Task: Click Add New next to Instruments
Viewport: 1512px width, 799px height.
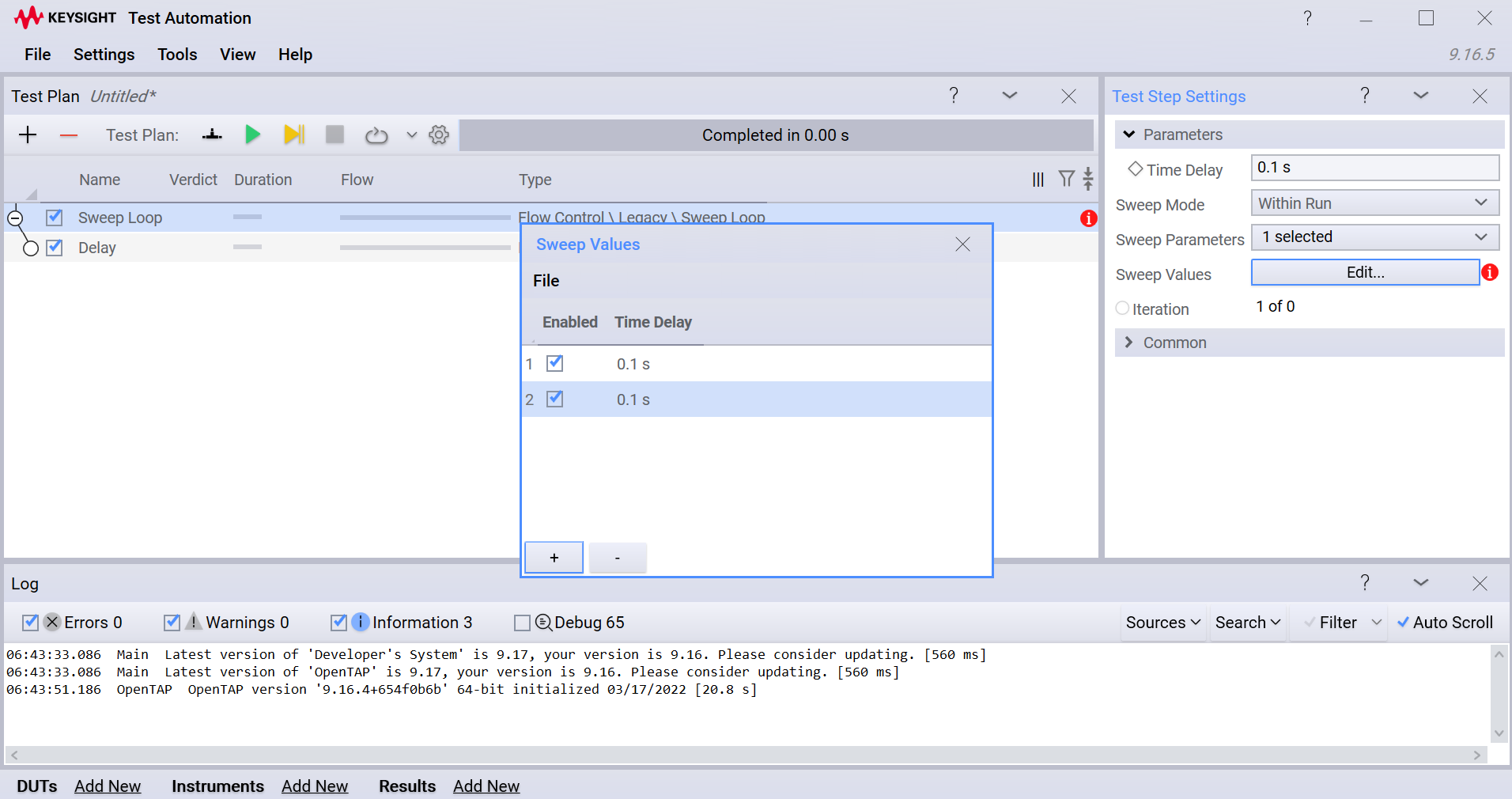Action: [x=314, y=786]
